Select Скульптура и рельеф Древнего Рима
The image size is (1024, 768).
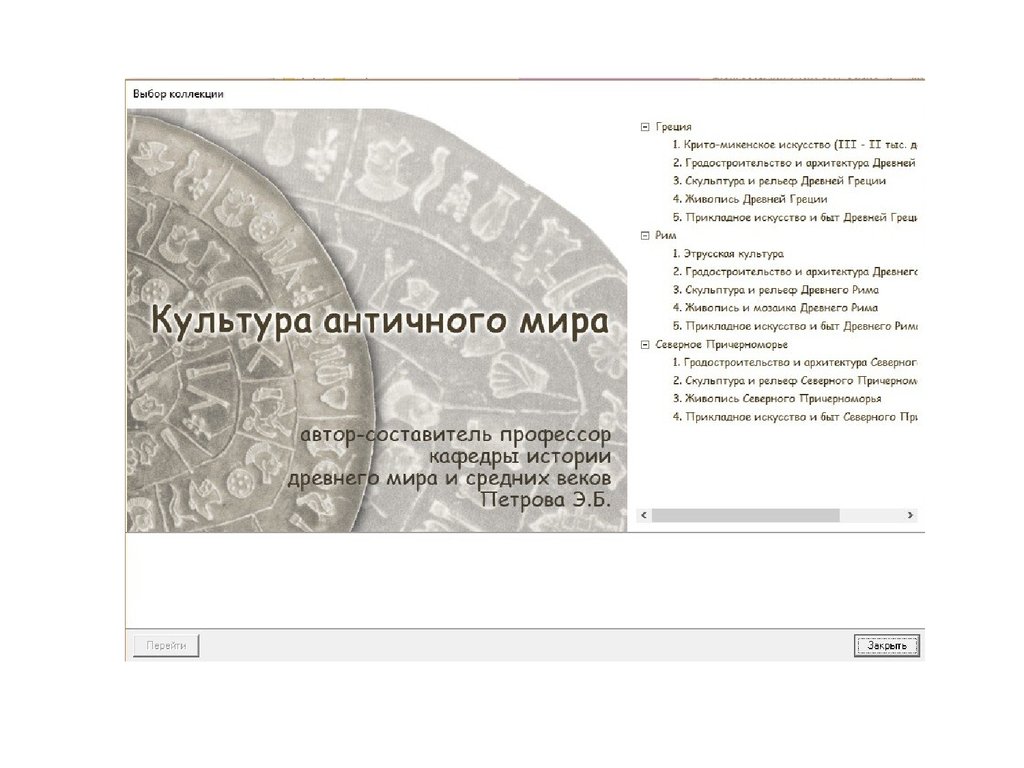(776, 290)
